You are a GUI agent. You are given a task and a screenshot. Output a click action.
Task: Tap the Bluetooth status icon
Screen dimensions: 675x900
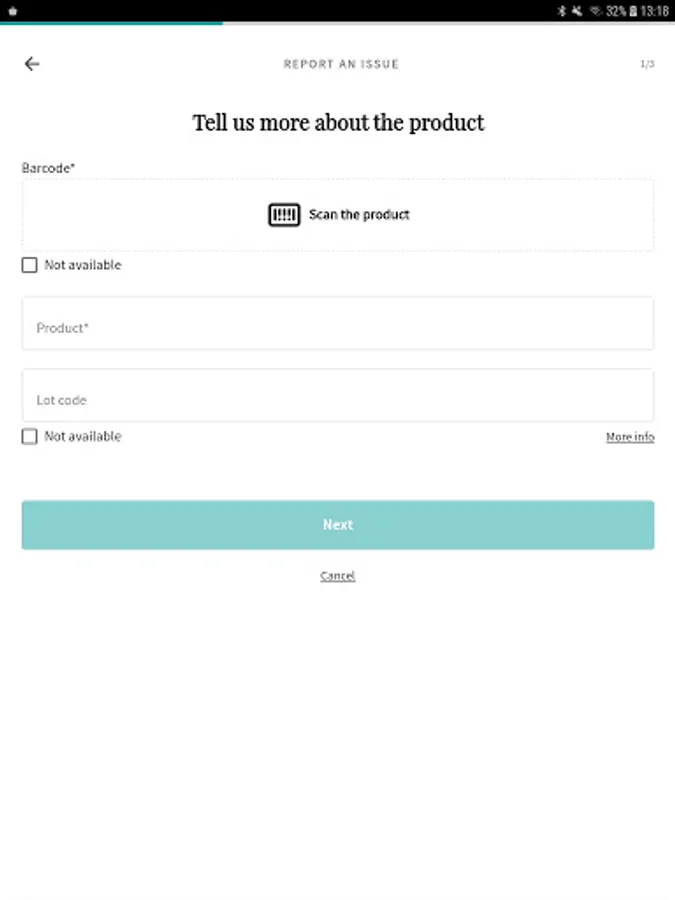[x=562, y=11]
